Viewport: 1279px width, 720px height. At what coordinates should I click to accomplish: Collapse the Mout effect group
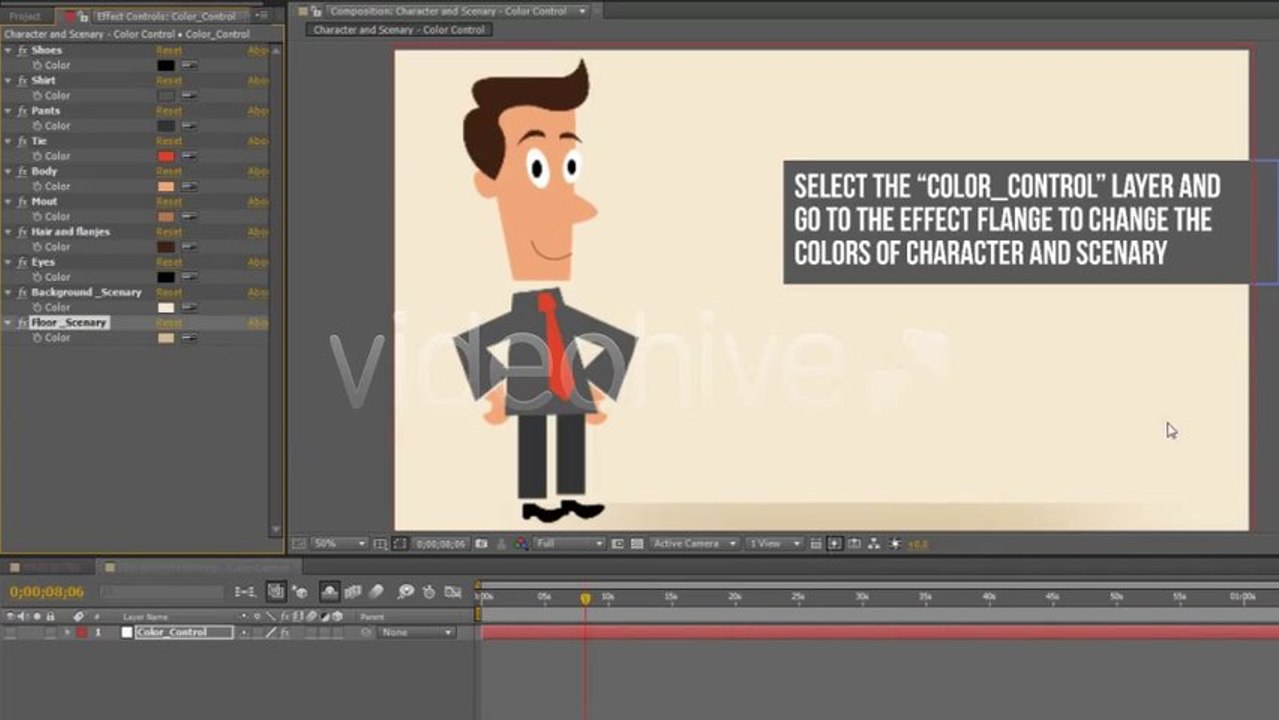click(8, 201)
